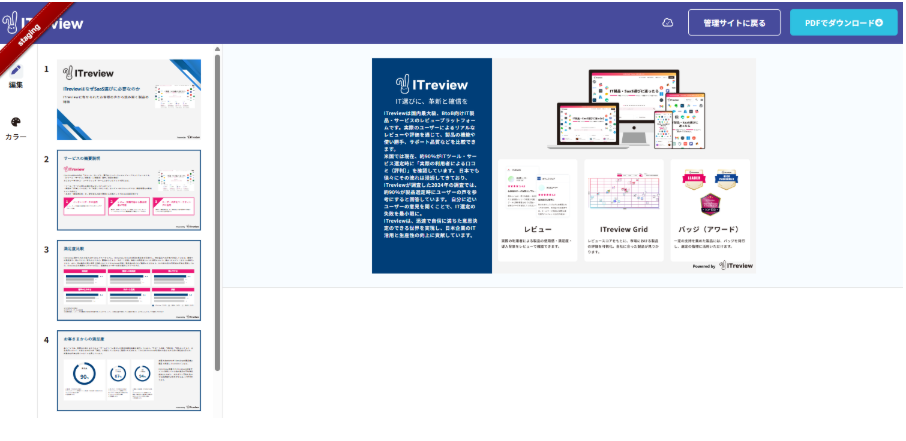Select slide 1 thumbnail, the ITreview cover
The height and width of the screenshot is (441, 906).
point(129,99)
